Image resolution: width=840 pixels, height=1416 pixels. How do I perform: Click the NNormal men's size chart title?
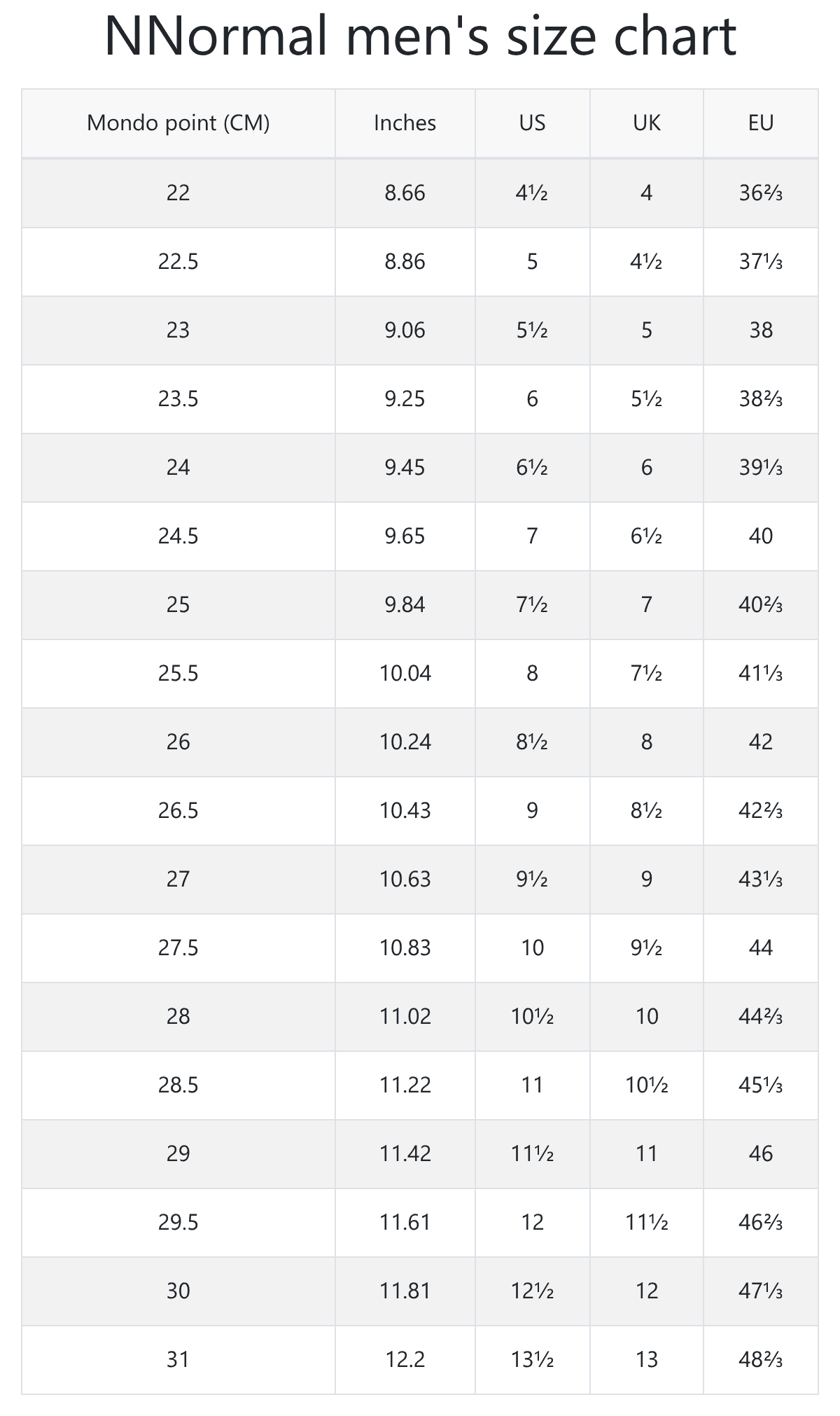pyautogui.click(x=420, y=35)
